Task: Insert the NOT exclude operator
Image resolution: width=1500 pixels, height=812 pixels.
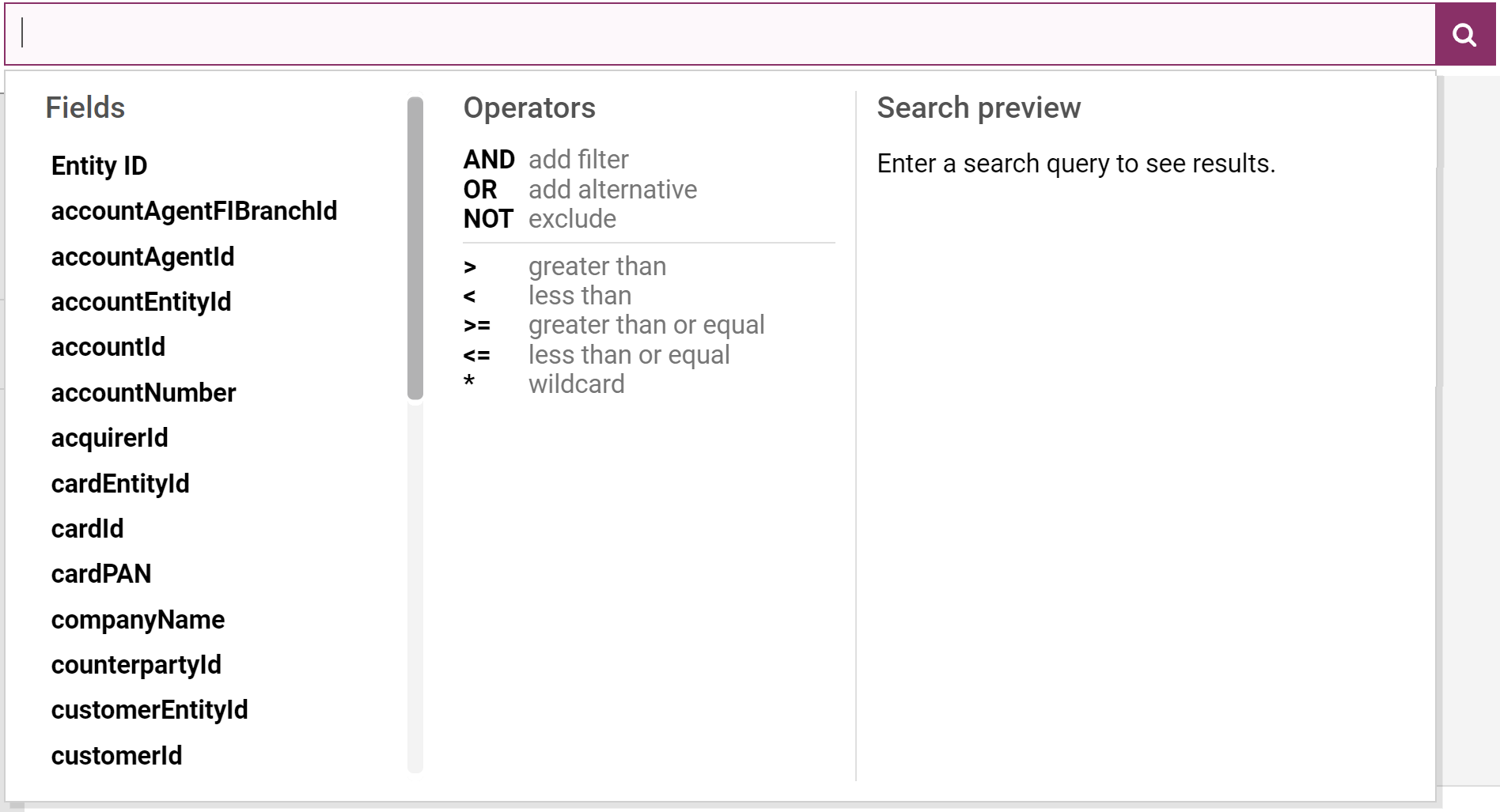Action: (540, 219)
